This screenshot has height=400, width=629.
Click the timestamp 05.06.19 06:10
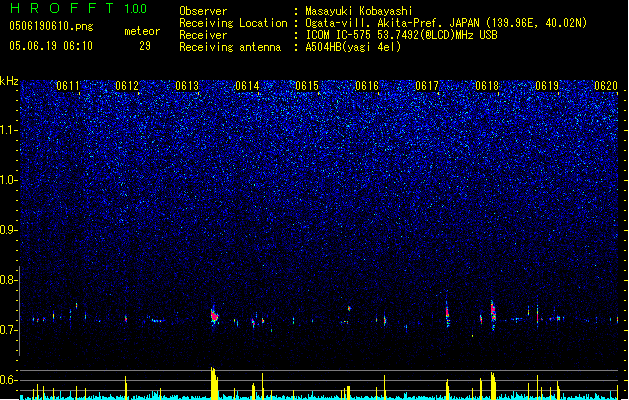(x=51, y=46)
